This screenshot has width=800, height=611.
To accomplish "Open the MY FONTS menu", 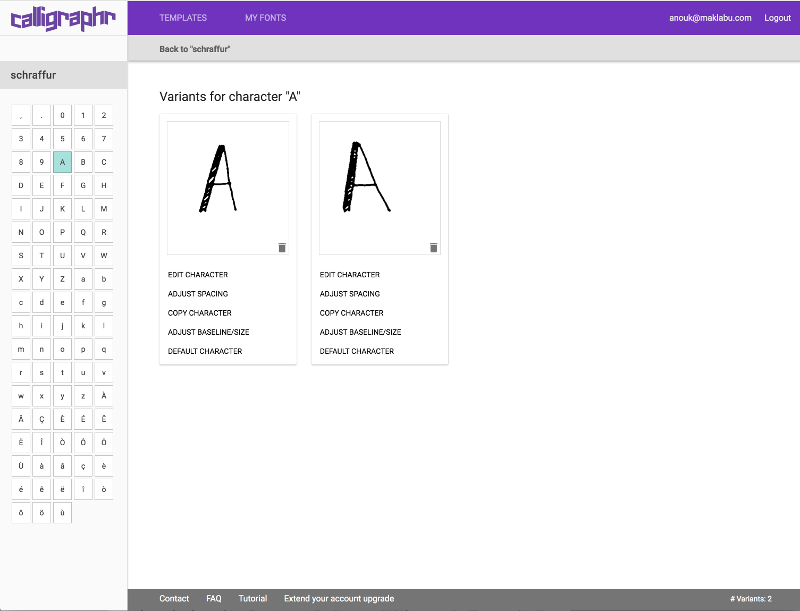I will pos(262,18).
